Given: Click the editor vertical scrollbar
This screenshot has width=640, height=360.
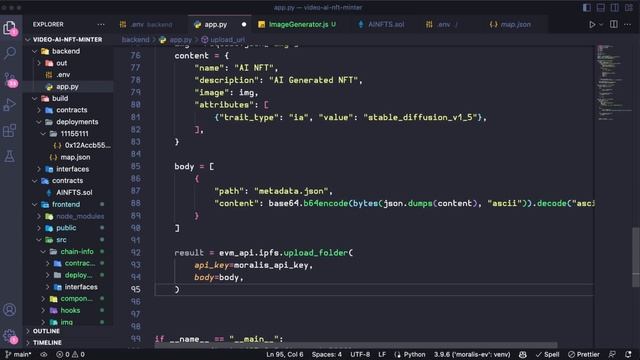Looking at the screenshot, I should point(636,257).
